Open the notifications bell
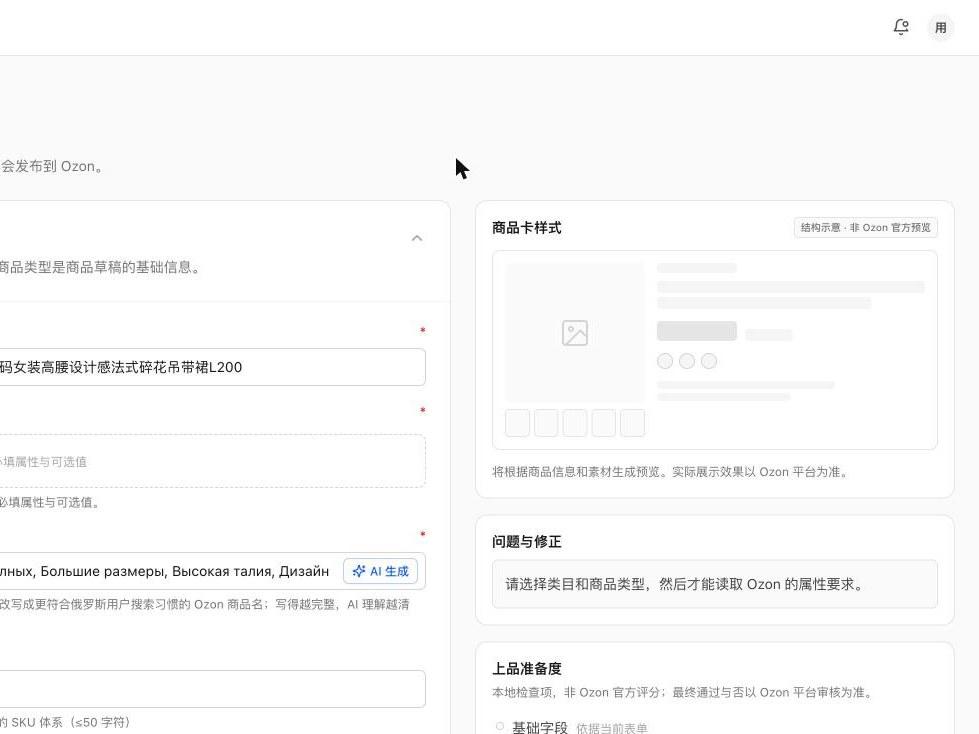Image resolution: width=979 pixels, height=734 pixels. (x=901, y=27)
